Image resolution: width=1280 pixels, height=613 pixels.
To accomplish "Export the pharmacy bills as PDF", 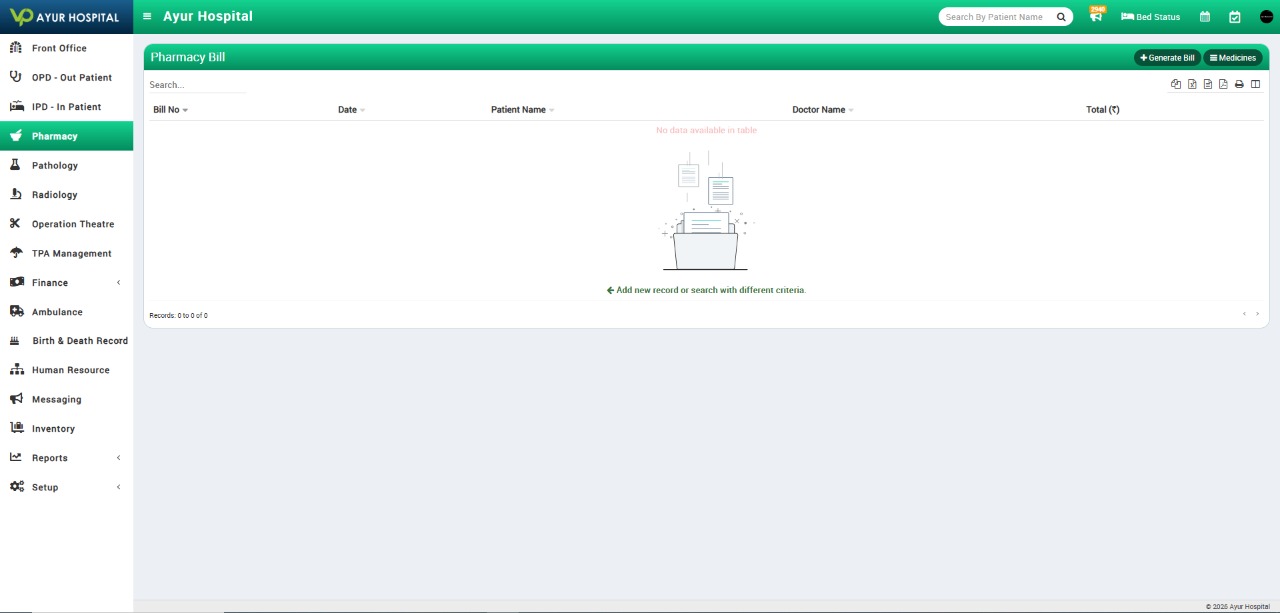I will coord(1222,84).
